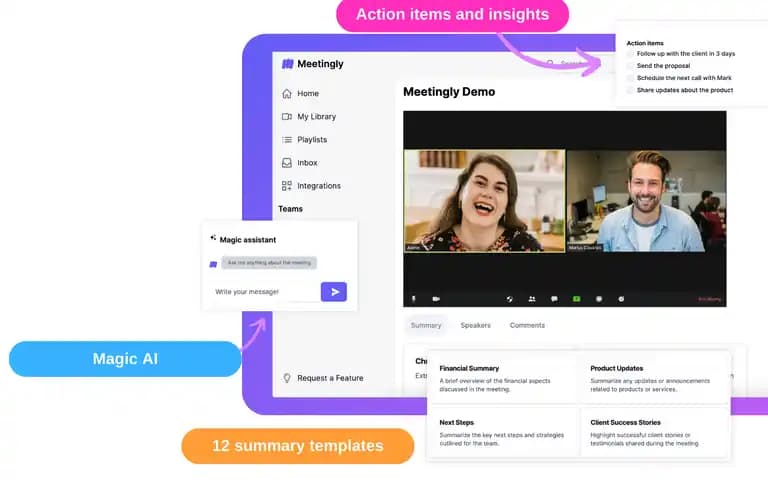
Task: Click the "Ask me anything about the meeting" bubble
Action: [x=269, y=263]
